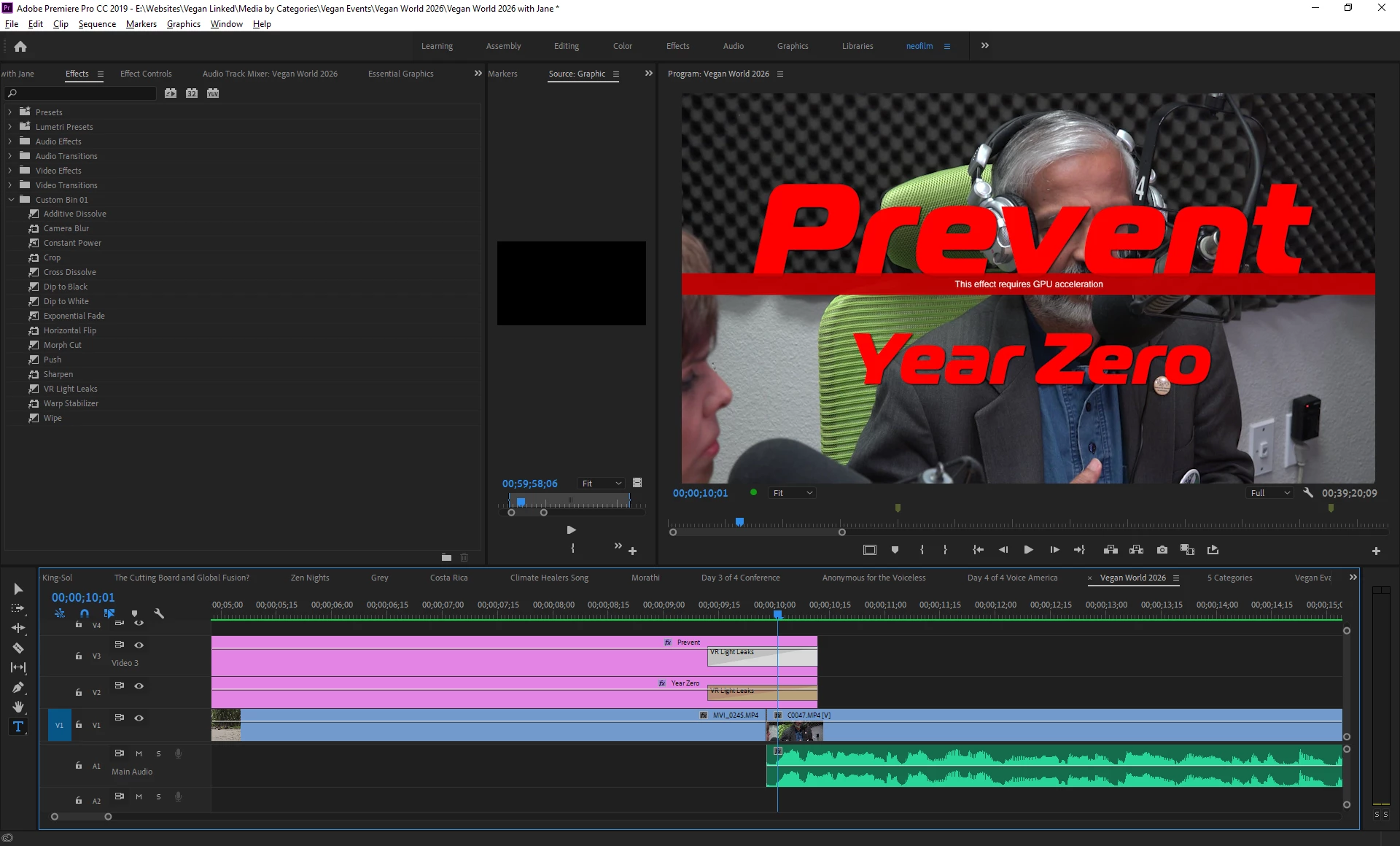
Task: Toggle V3 track output eye
Action: [139, 645]
